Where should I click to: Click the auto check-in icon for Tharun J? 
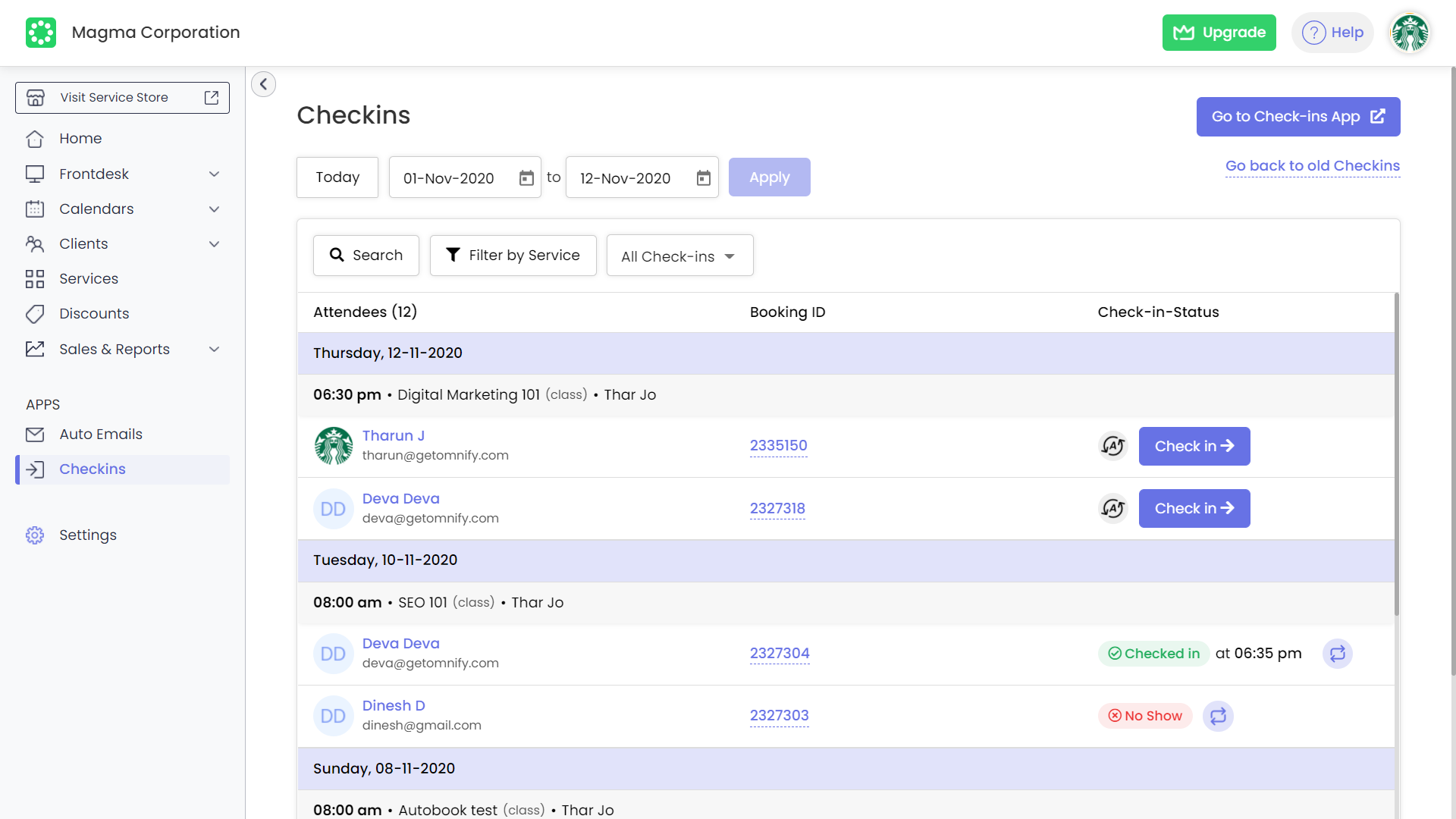[x=1112, y=446]
